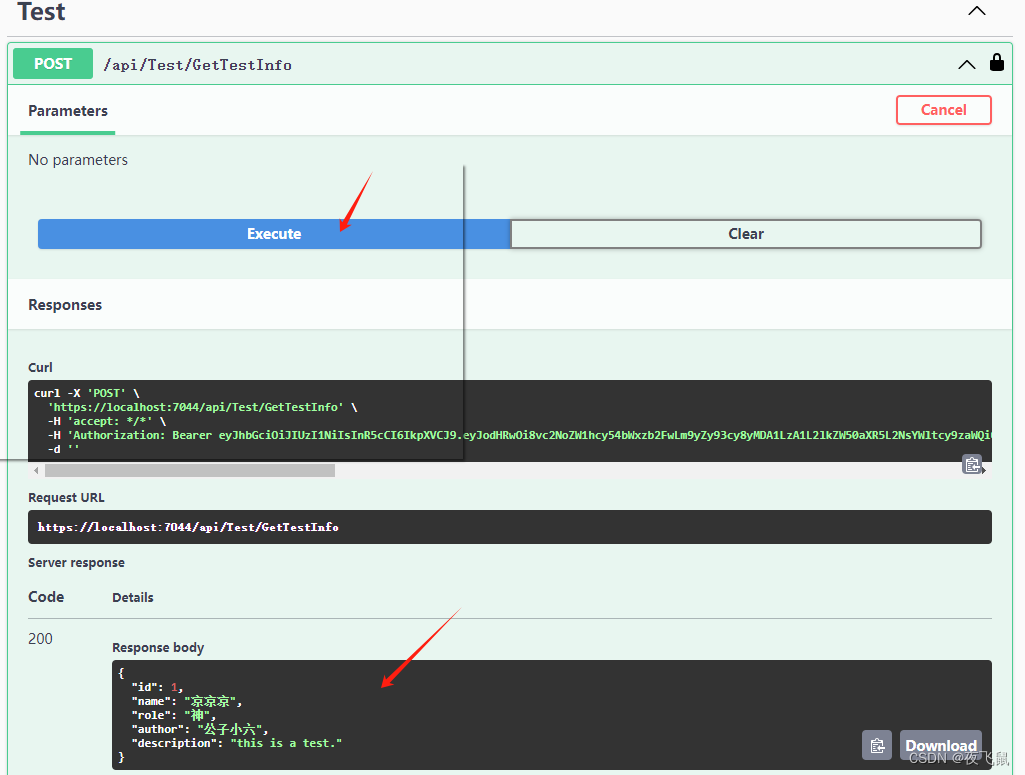Cancel the try-it-out mode

[x=943, y=110]
